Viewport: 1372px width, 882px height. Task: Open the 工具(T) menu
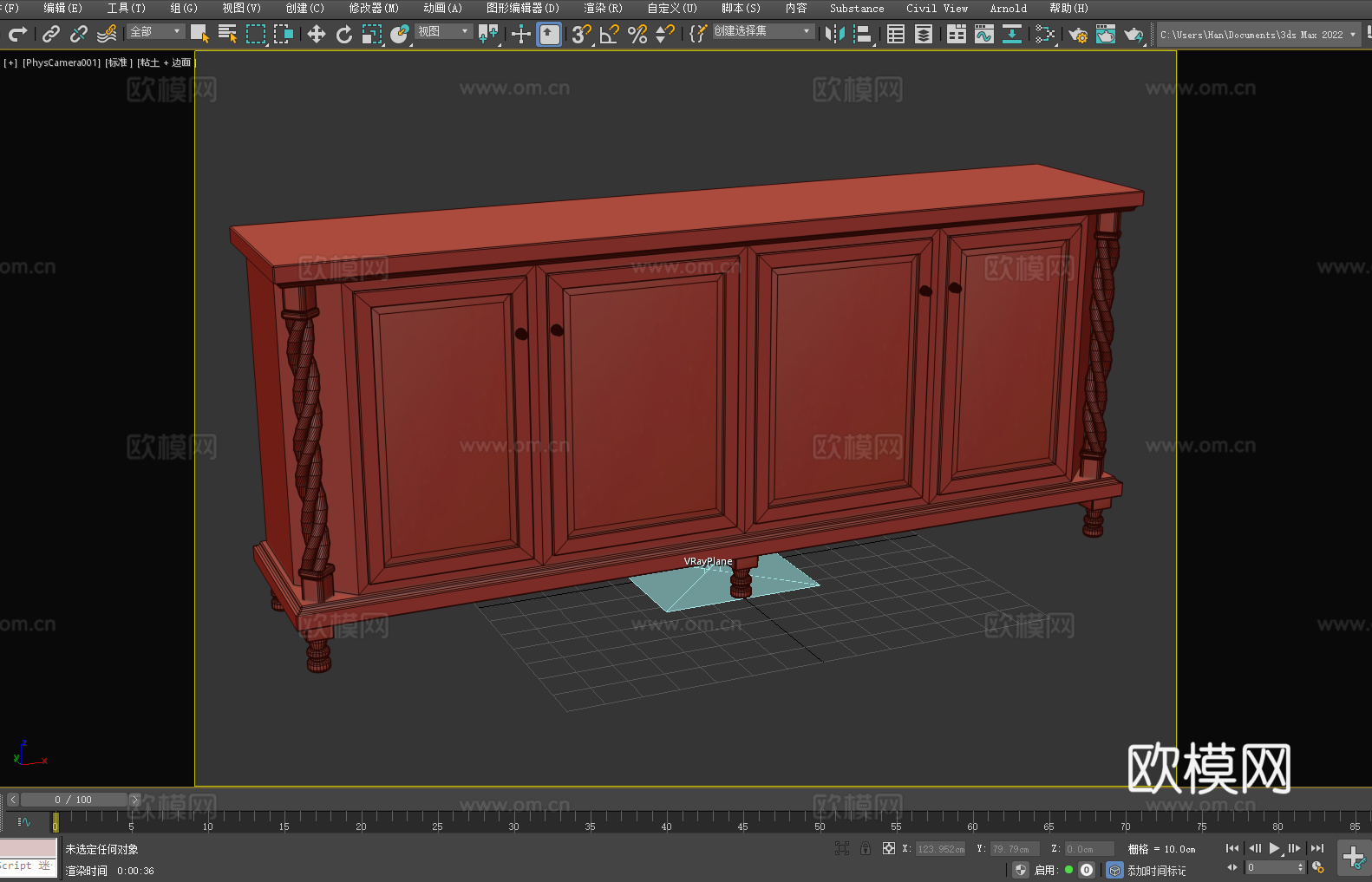coord(126,8)
